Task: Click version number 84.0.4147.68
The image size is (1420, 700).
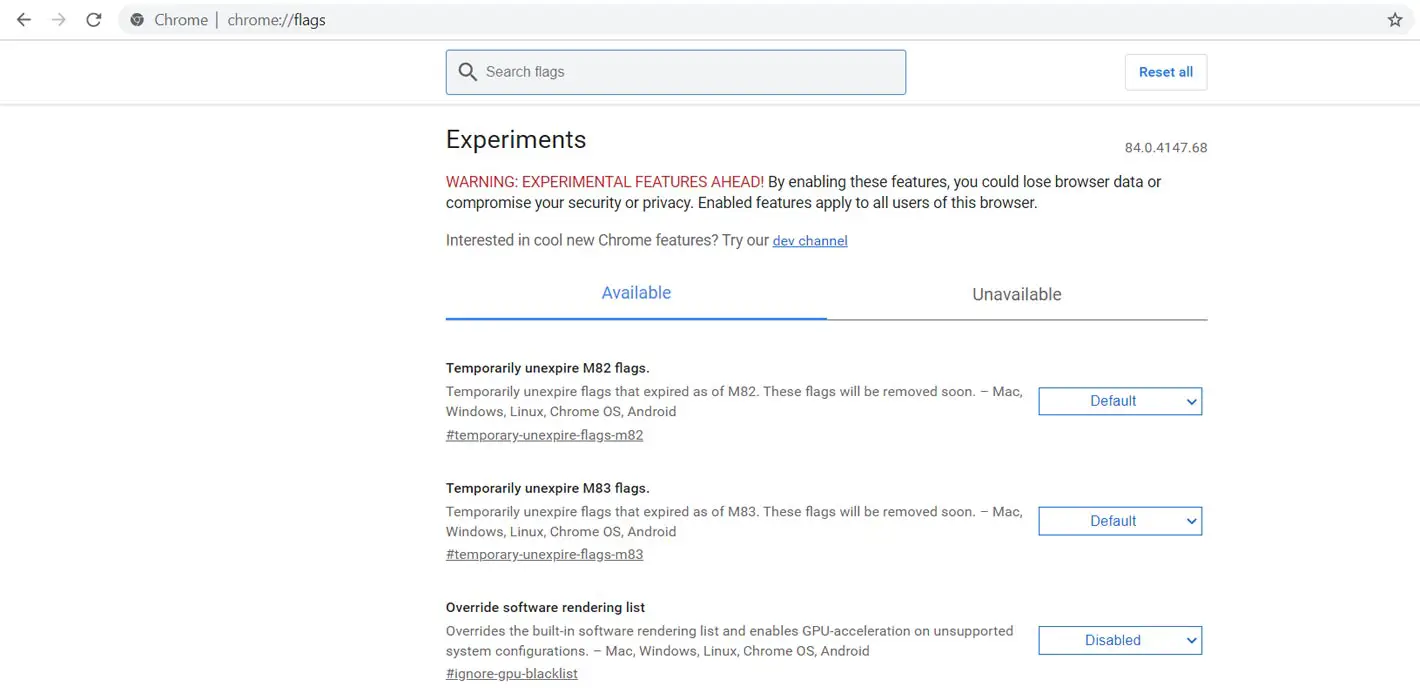Action: click(x=1166, y=148)
